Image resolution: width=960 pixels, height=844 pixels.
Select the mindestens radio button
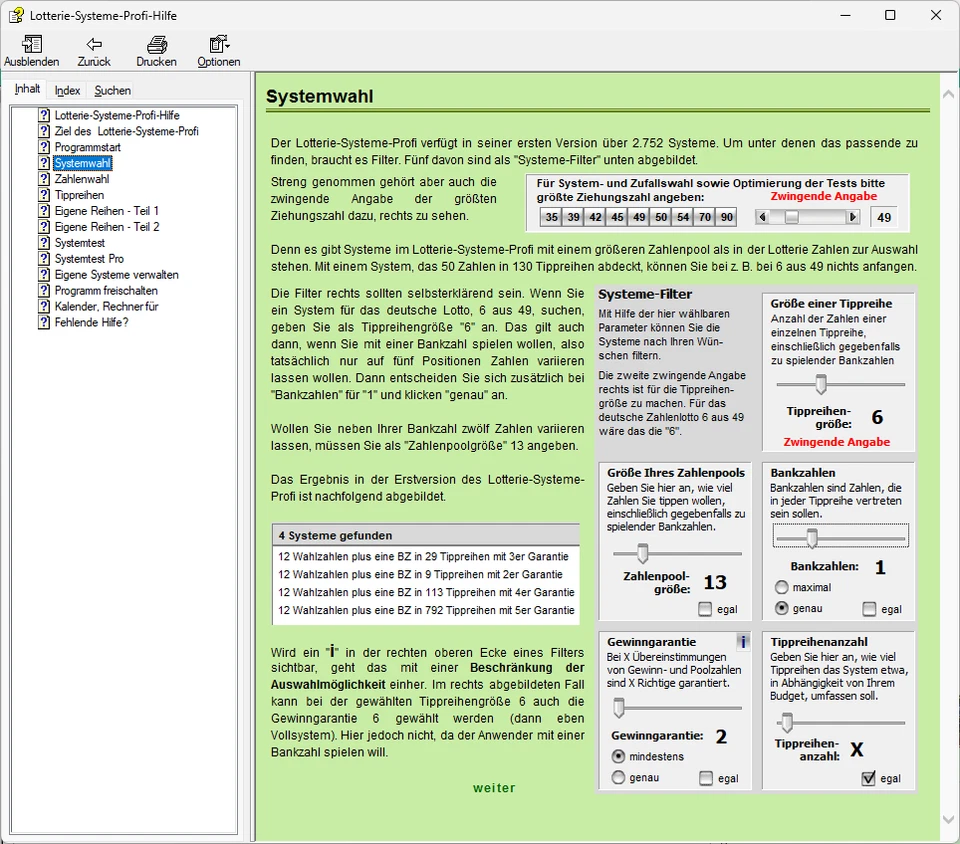[x=619, y=756]
